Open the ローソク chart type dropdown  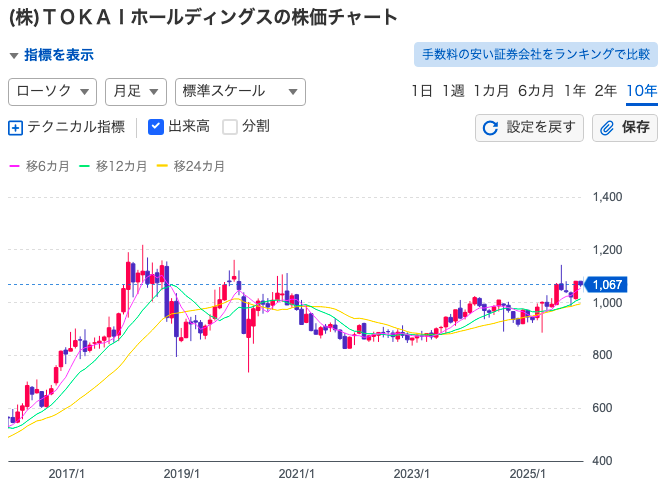click(x=52, y=91)
